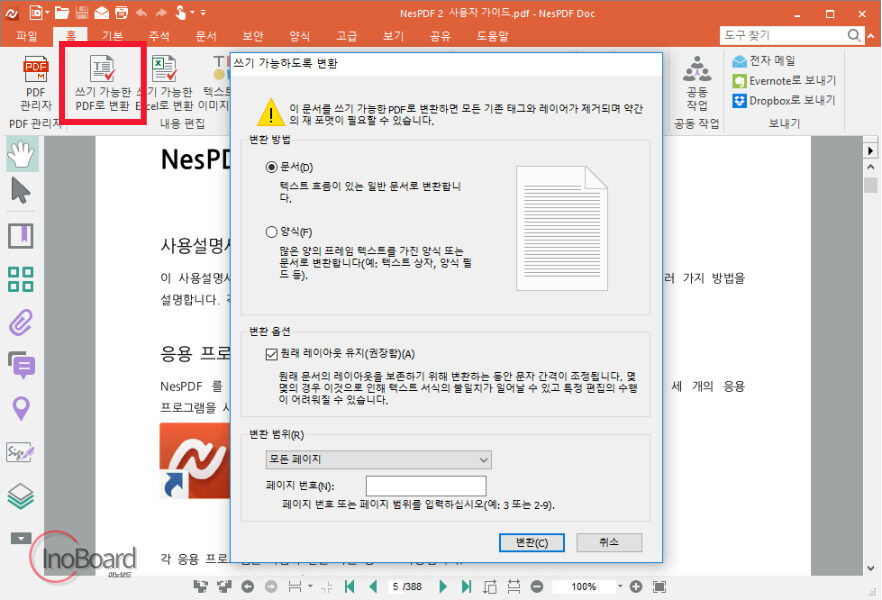Image resolution: width=882 pixels, height=600 pixels.
Task: Switch to the 보안 tab
Action: [253, 36]
